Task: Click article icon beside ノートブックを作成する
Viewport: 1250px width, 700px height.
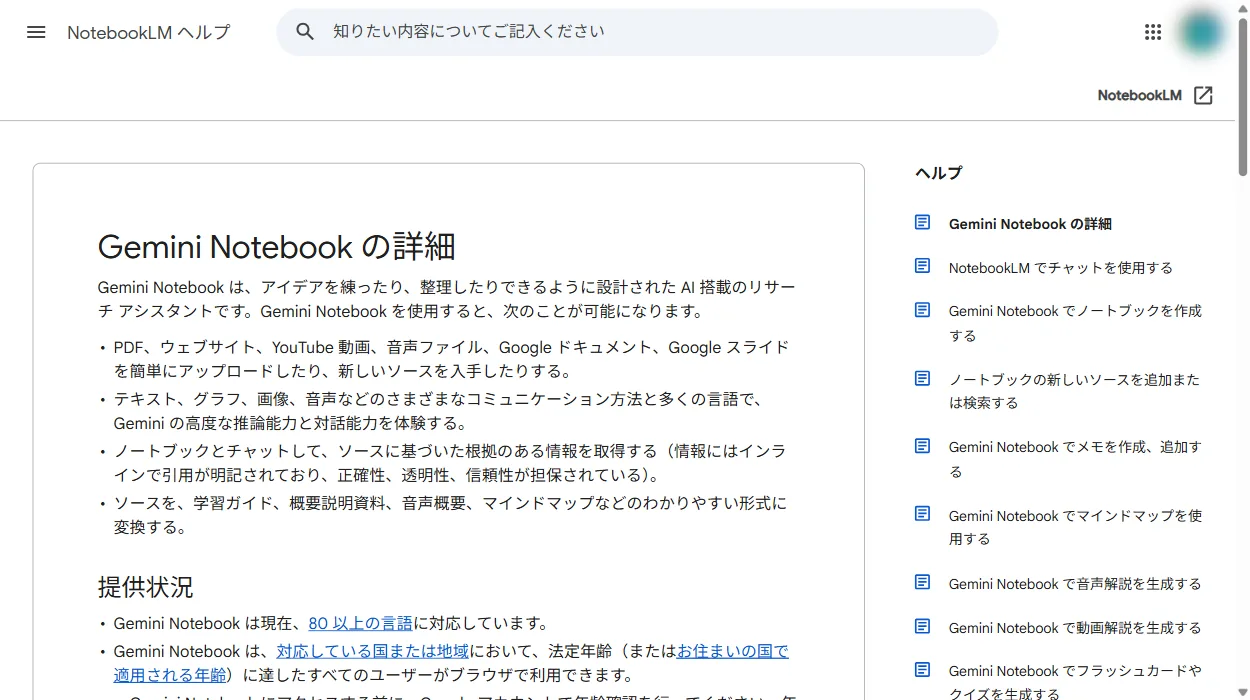Action: coord(923,310)
